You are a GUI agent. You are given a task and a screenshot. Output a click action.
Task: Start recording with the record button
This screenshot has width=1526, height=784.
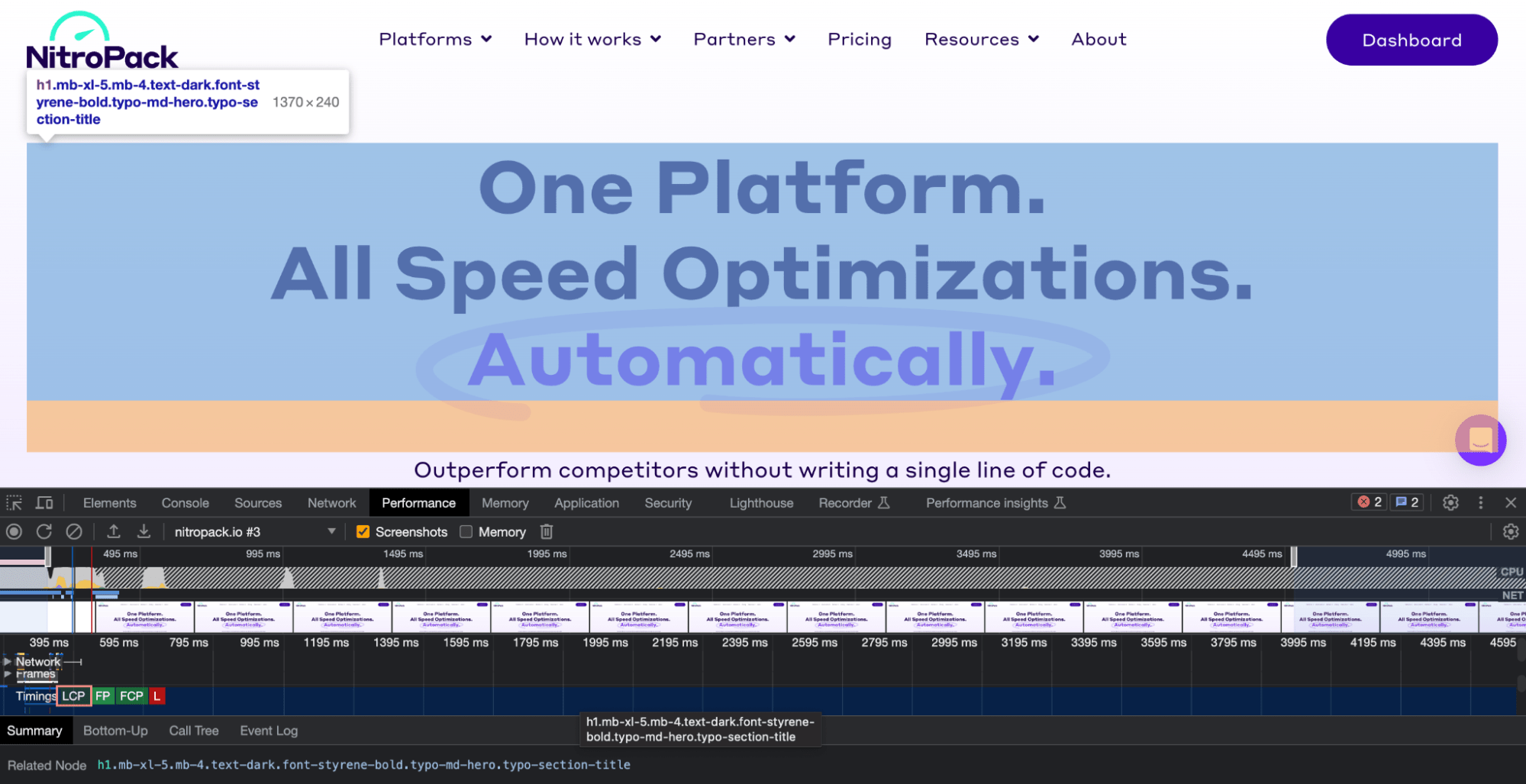click(14, 531)
